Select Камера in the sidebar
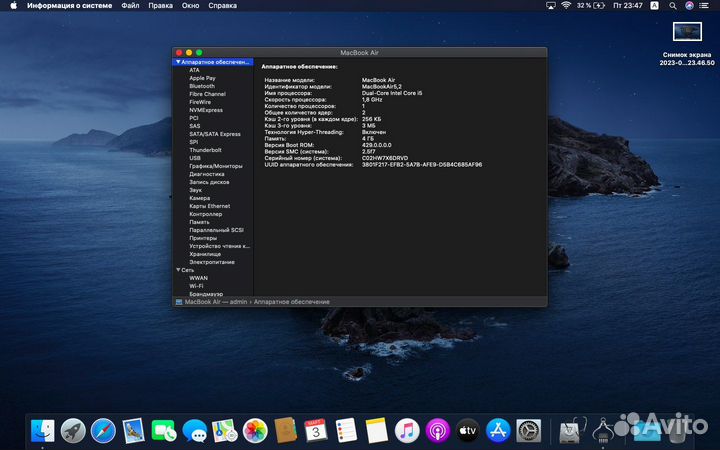 pos(199,198)
